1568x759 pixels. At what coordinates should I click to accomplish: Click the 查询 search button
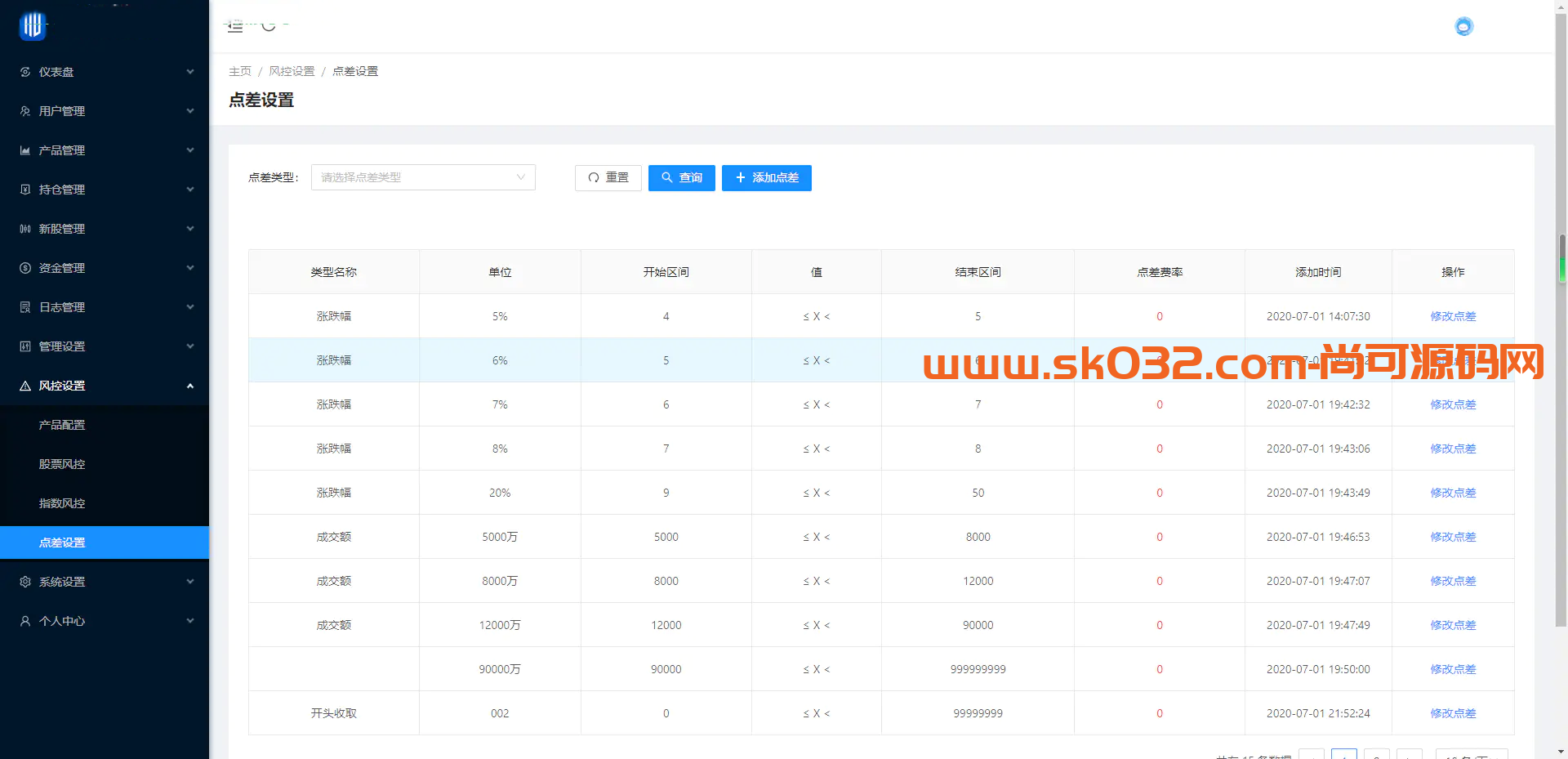(x=682, y=178)
